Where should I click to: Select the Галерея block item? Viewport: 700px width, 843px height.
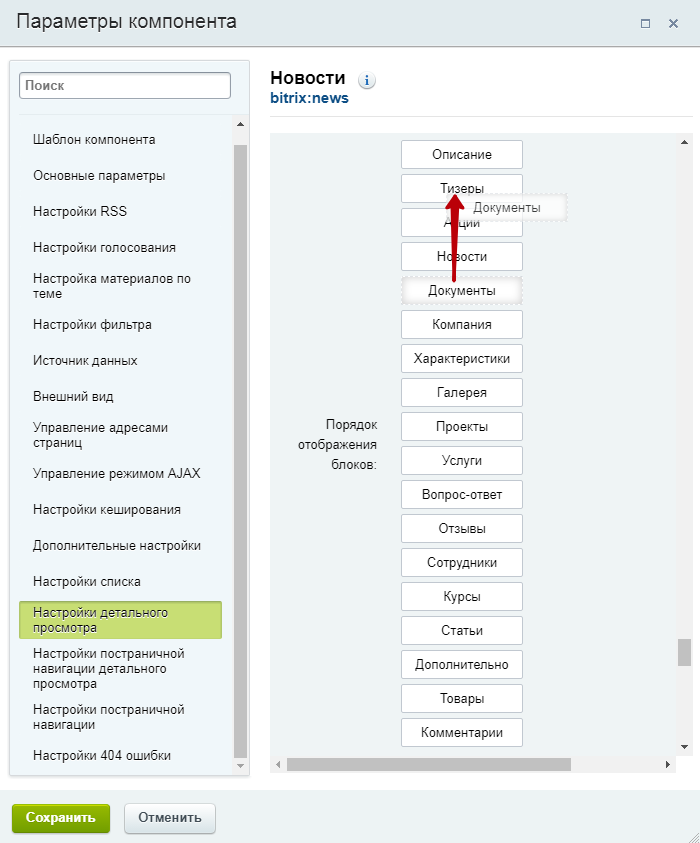click(x=462, y=392)
